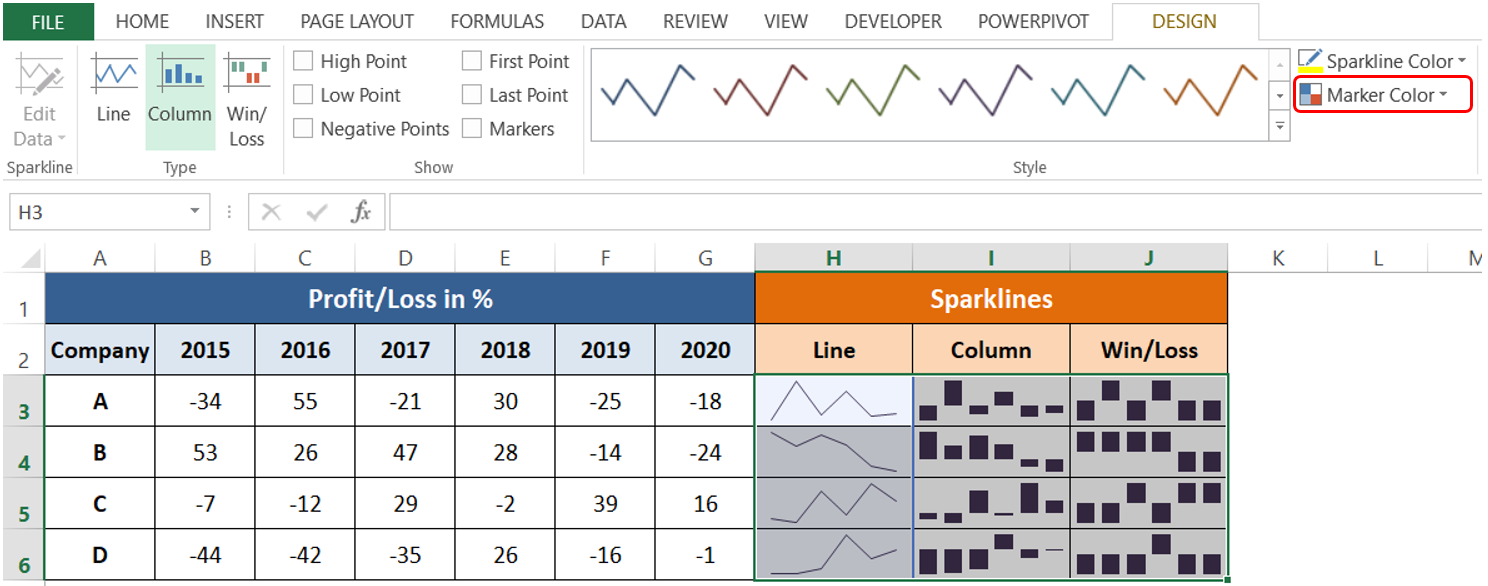This screenshot has height=586, width=1488.
Task: Open the DEVELOPER ribbon section
Action: 893,21
